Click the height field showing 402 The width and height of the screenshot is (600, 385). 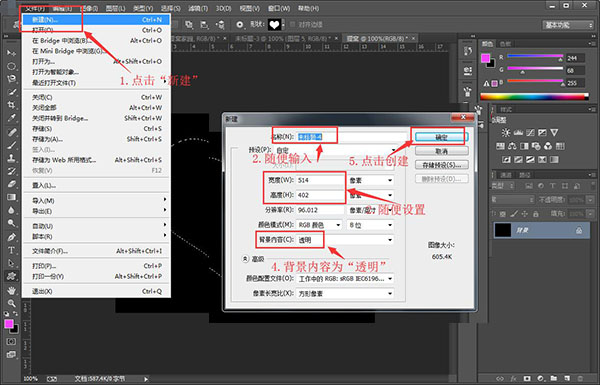[320, 195]
